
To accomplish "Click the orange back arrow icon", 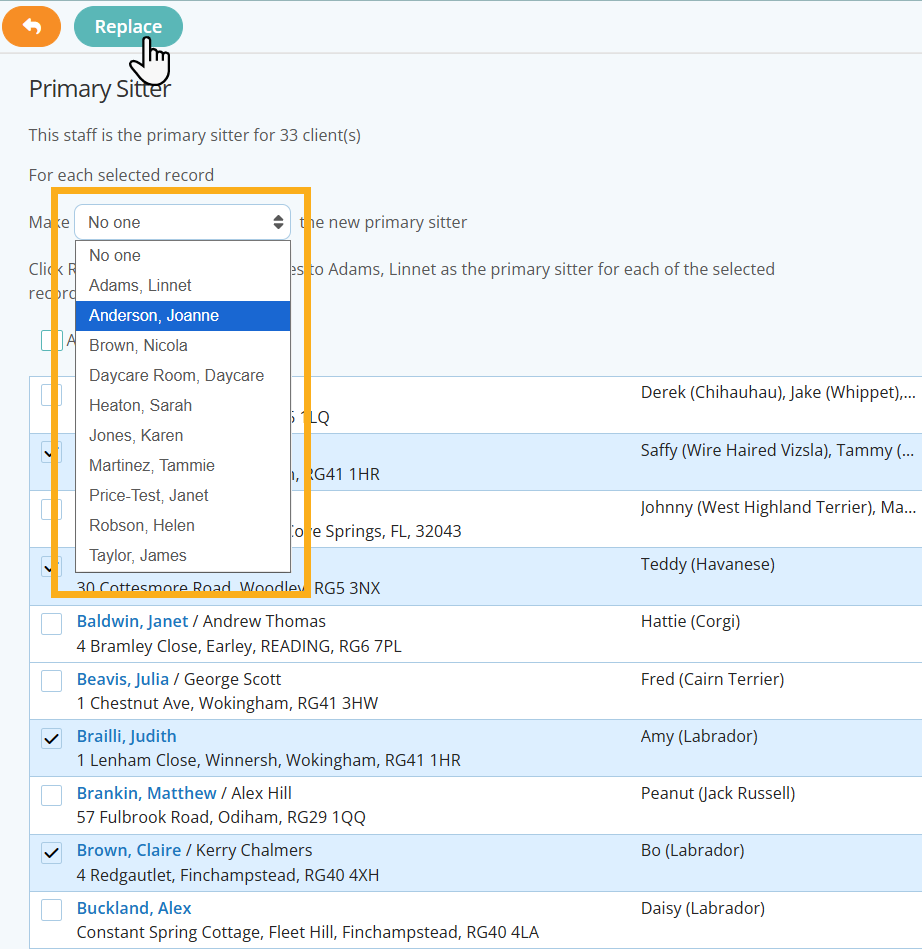I will tap(31, 26).
